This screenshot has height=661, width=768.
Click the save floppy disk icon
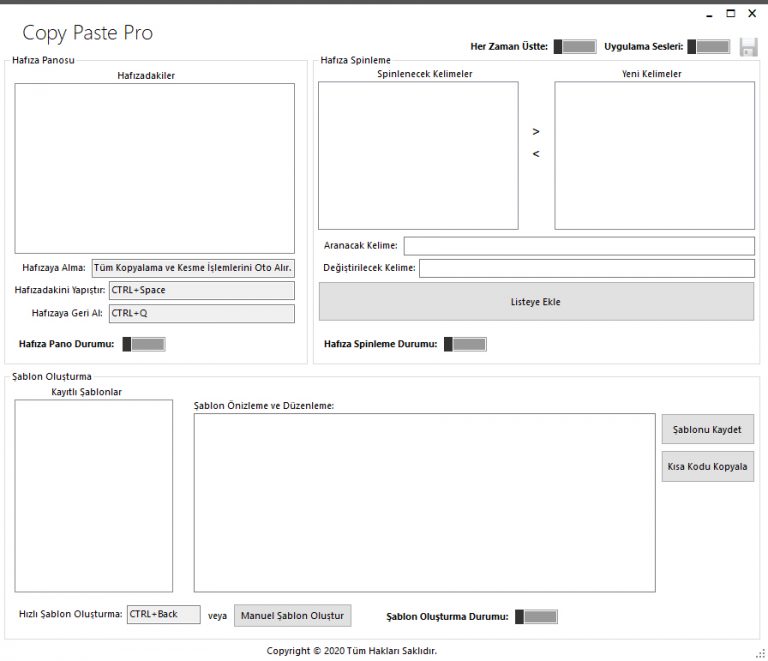pos(748,47)
